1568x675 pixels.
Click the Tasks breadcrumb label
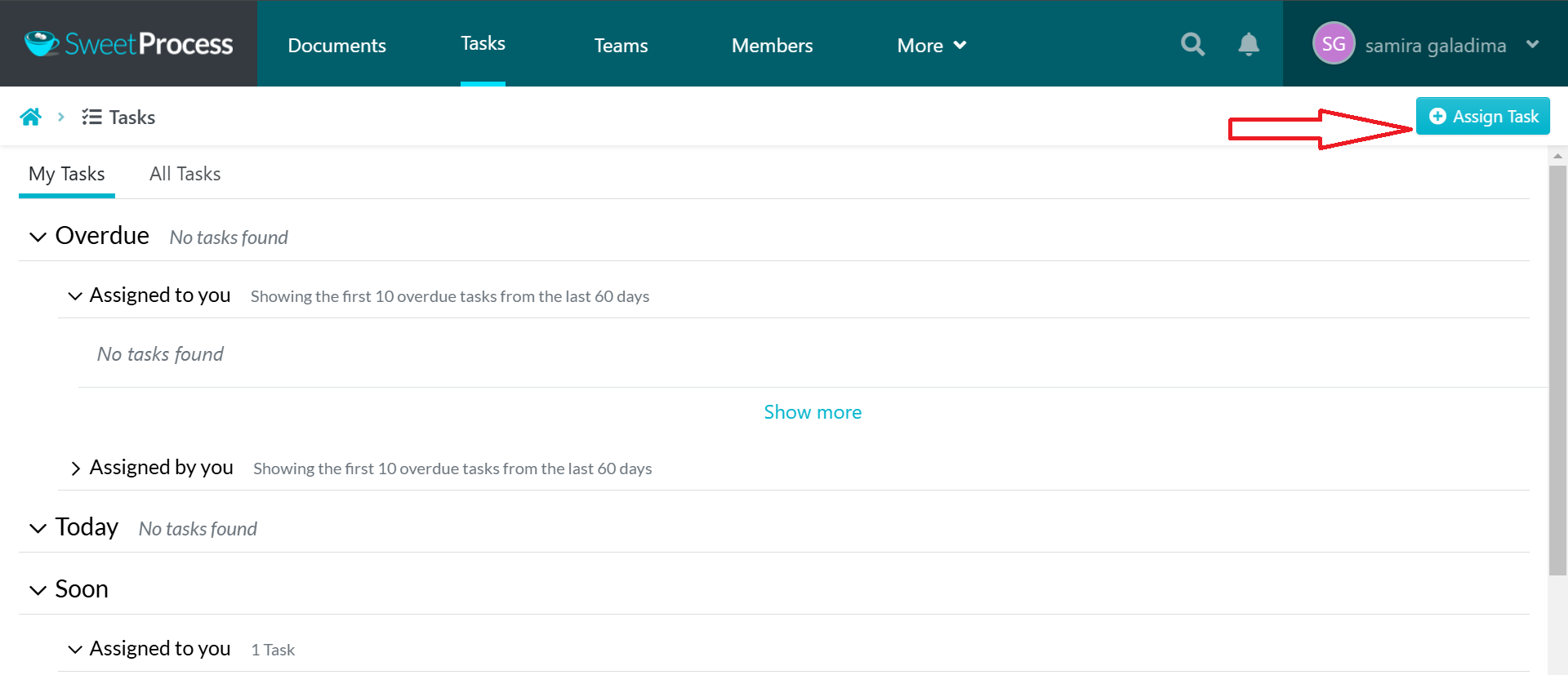pyautogui.click(x=132, y=118)
